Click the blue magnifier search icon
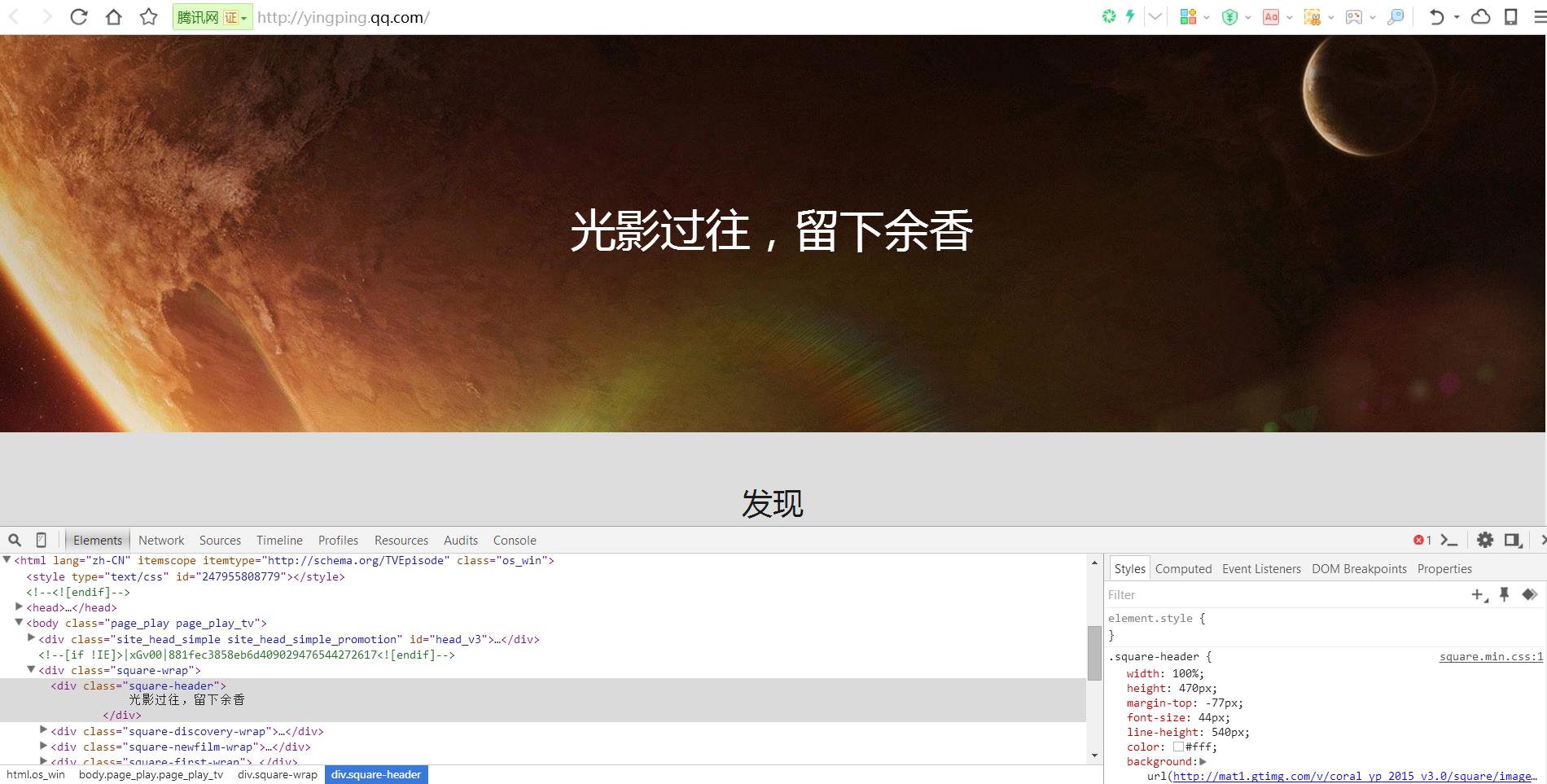The height and width of the screenshot is (784, 1547). 1396,16
